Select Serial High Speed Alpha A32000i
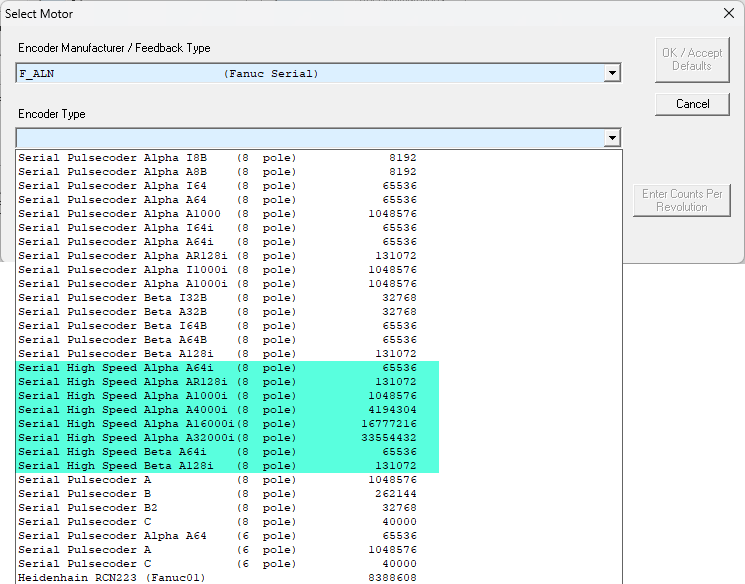Viewport: 745px width, 584px height. pos(319,438)
